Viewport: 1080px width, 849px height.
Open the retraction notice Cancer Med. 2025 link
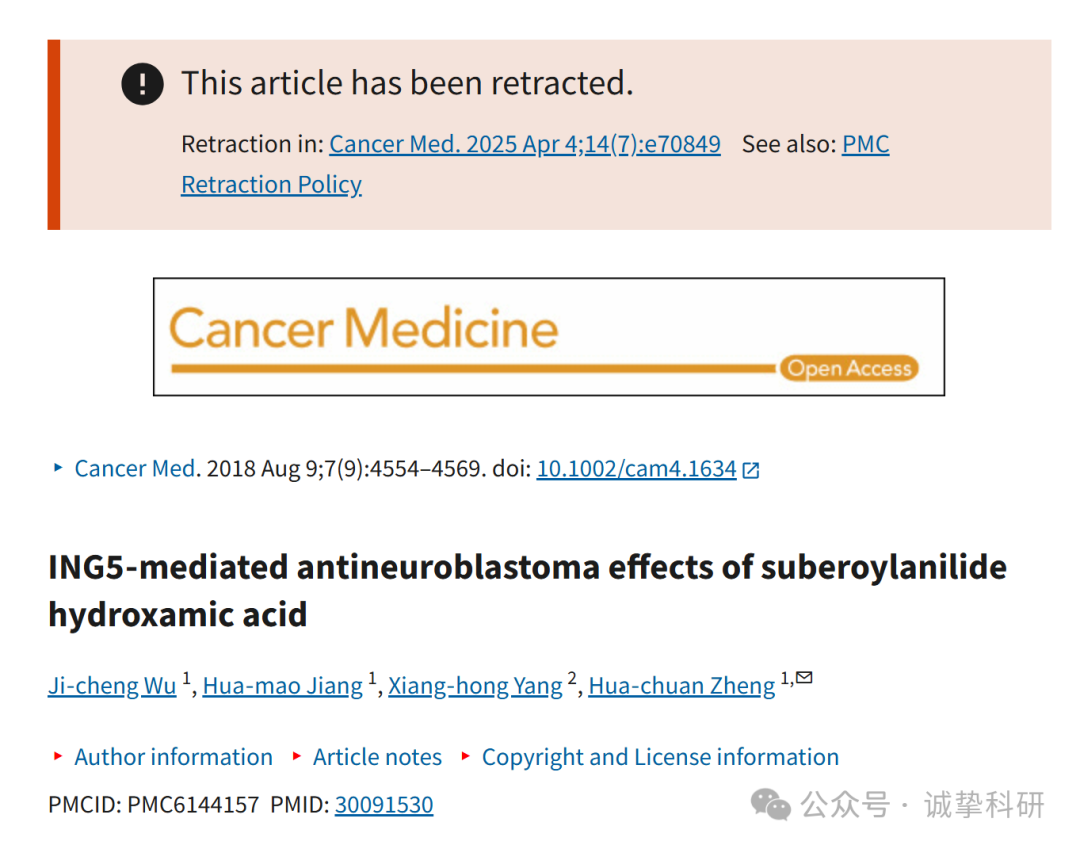[x=525, y=144]
